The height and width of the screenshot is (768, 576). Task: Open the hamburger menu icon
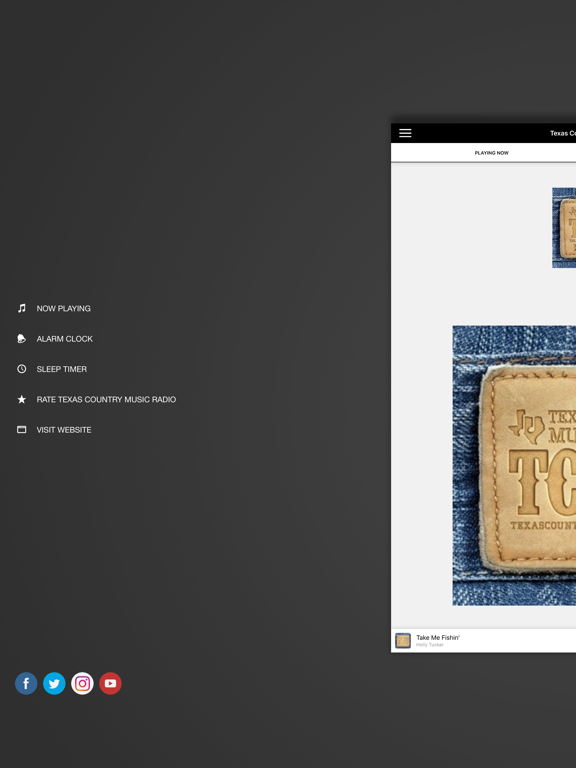(405, 133)
